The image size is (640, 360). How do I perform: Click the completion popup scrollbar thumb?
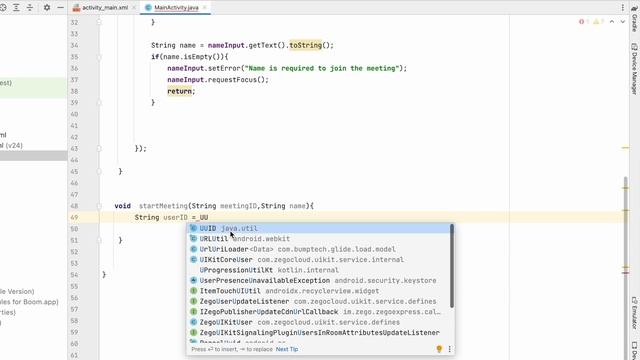pos(452,266)
